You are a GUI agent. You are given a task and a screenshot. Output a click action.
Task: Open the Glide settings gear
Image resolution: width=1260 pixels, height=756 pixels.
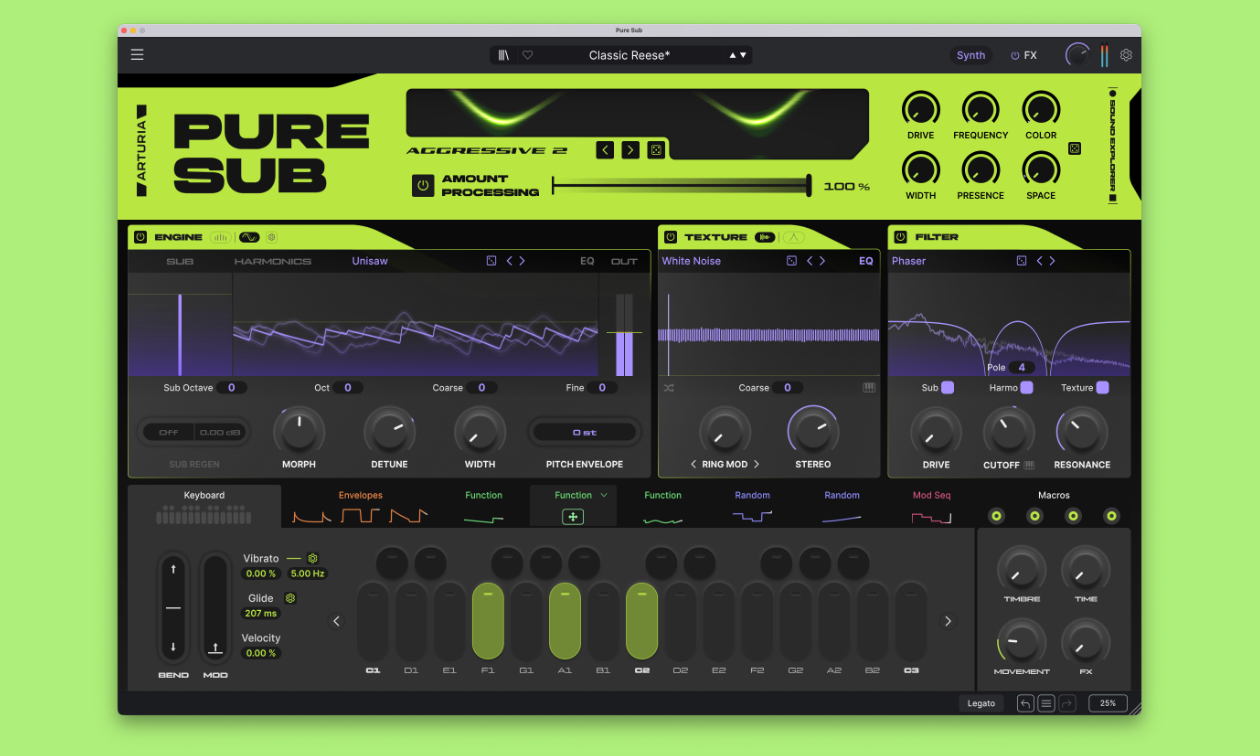pyautogui.click(x=290, y=598)
